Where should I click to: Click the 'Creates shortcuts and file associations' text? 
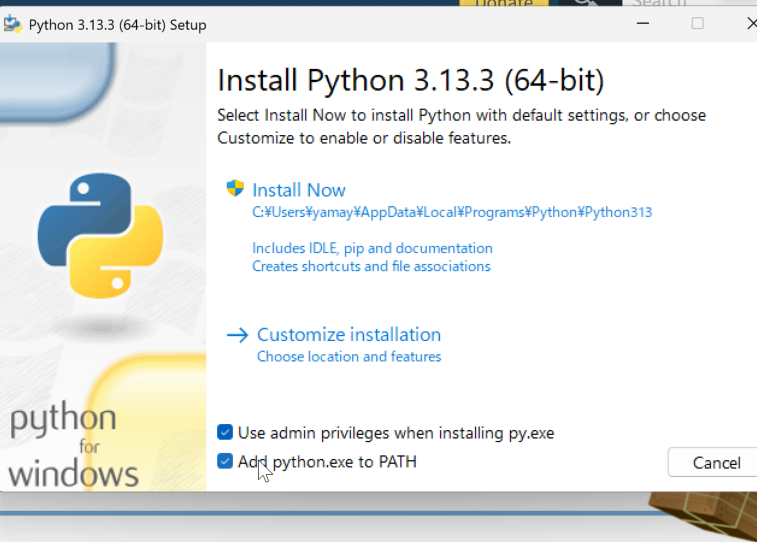[x=371, y=266]
